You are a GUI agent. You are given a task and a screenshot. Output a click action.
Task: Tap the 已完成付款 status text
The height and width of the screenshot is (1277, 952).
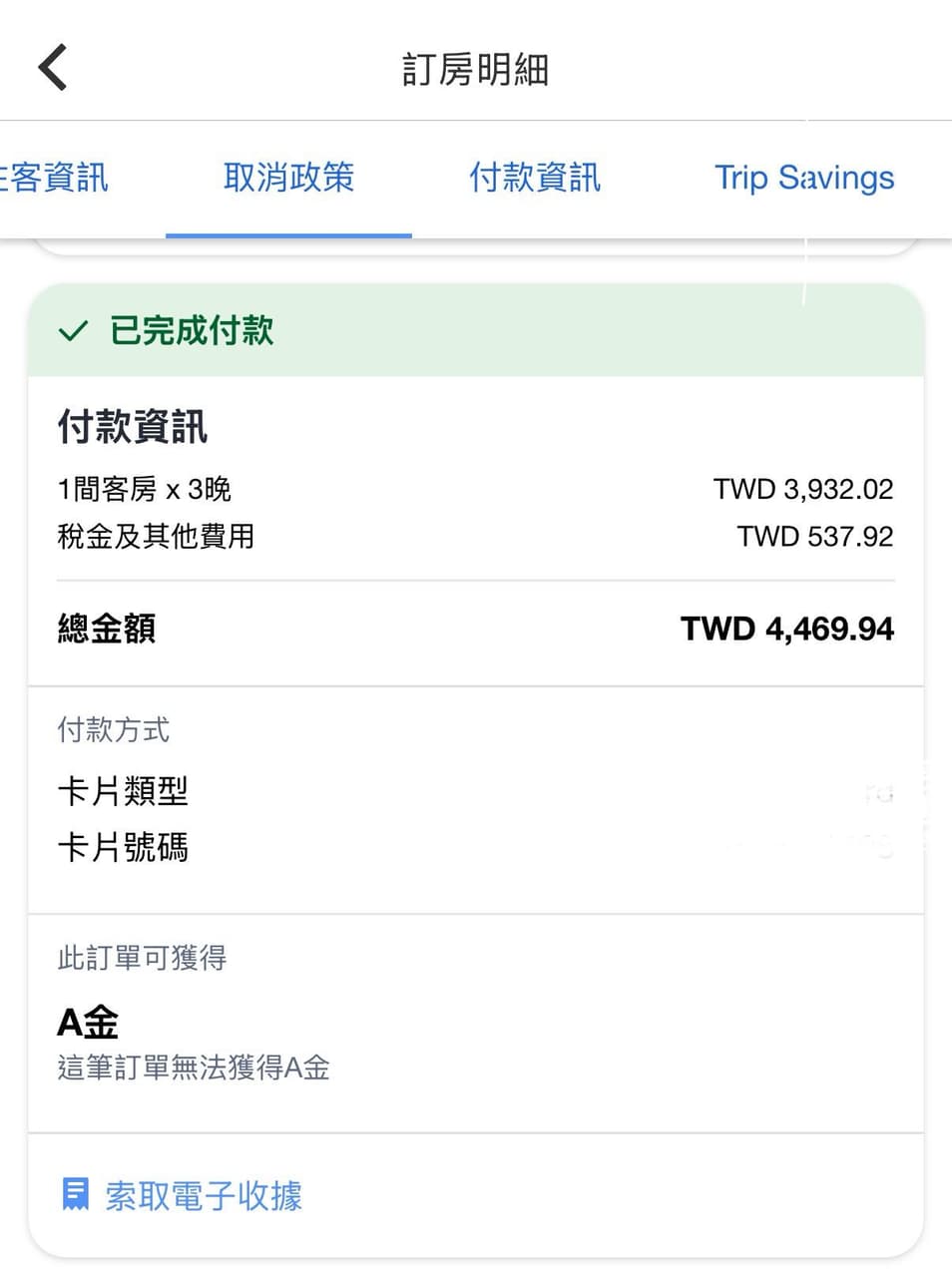192,331
